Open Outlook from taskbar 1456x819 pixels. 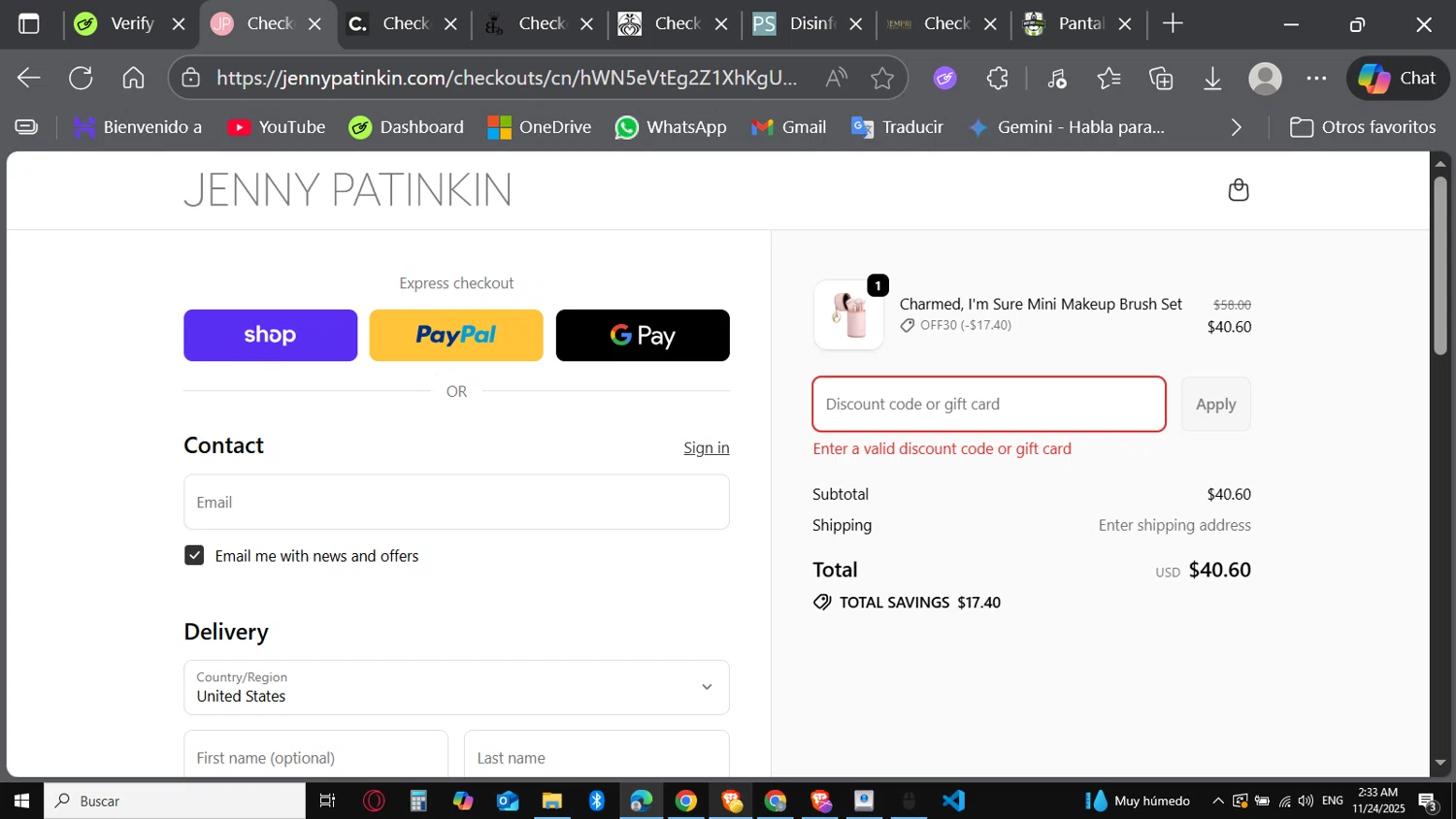[x=508, y=801]
